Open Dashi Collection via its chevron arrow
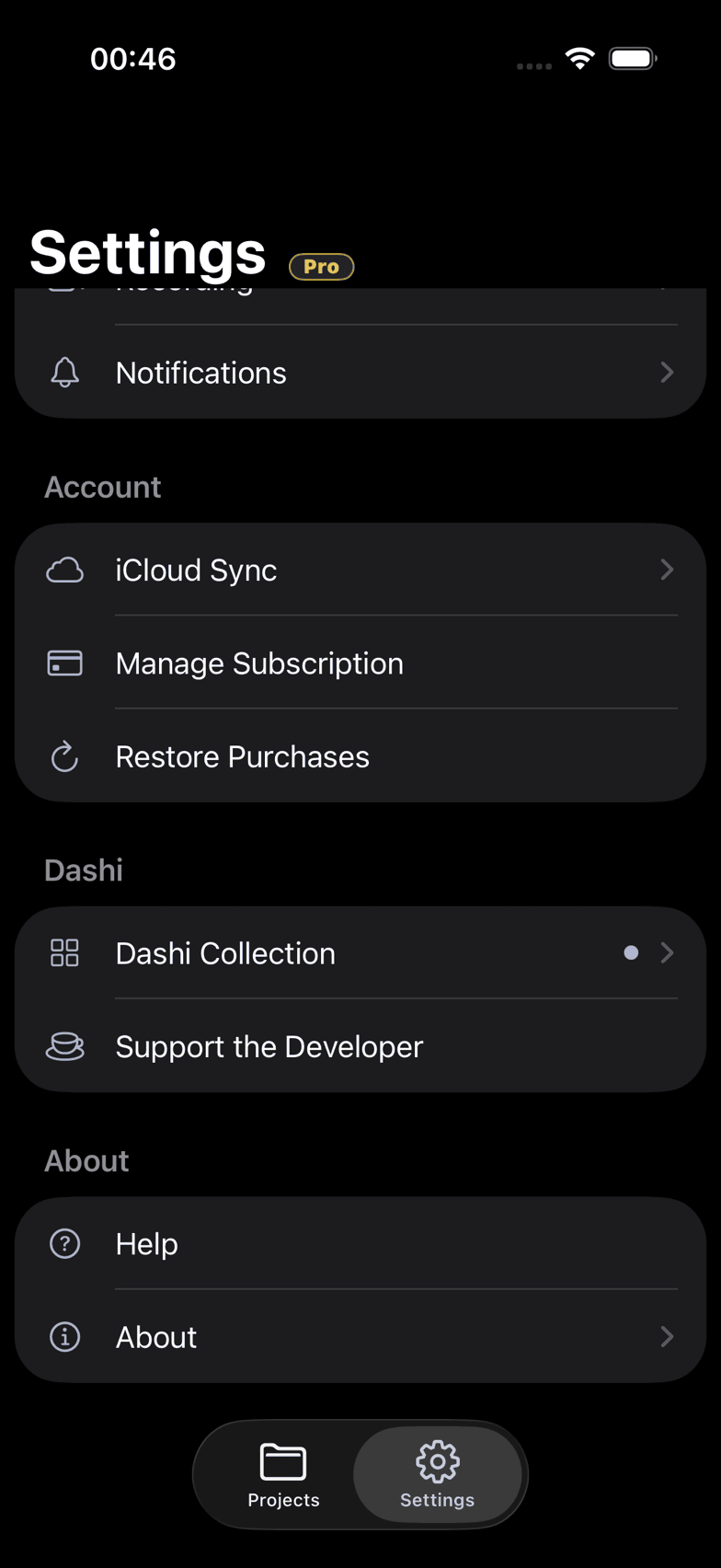Viewport: 721px width, 1568px height. [x=667, y=953]
